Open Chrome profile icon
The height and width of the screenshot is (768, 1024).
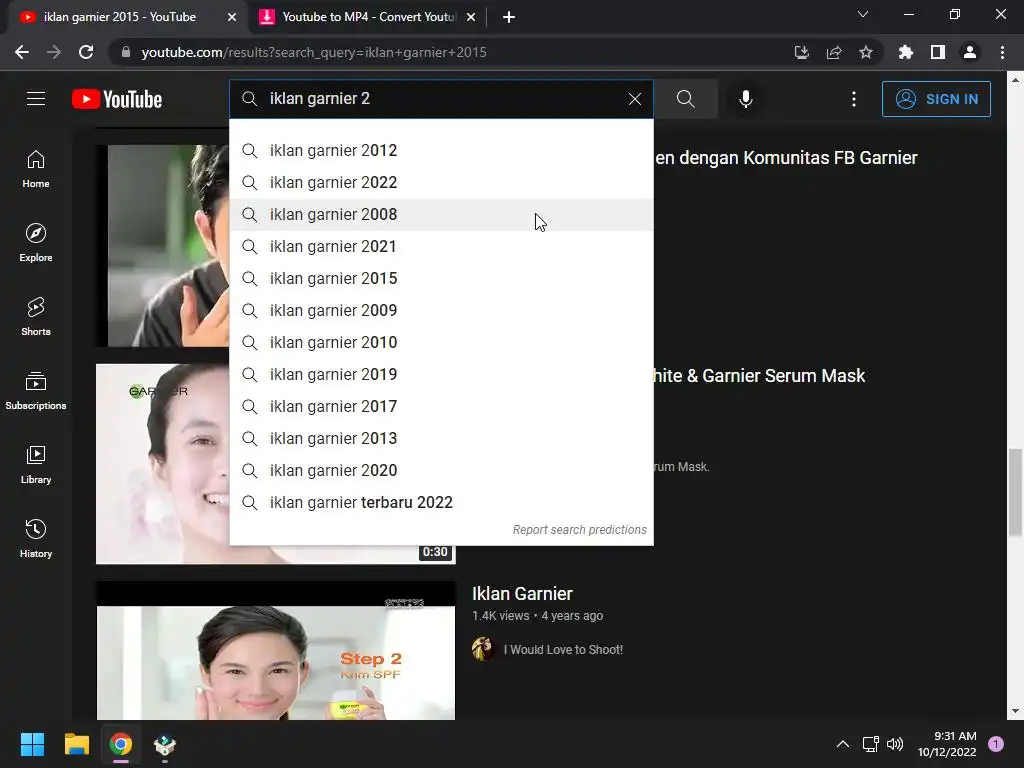pos(970,52)
